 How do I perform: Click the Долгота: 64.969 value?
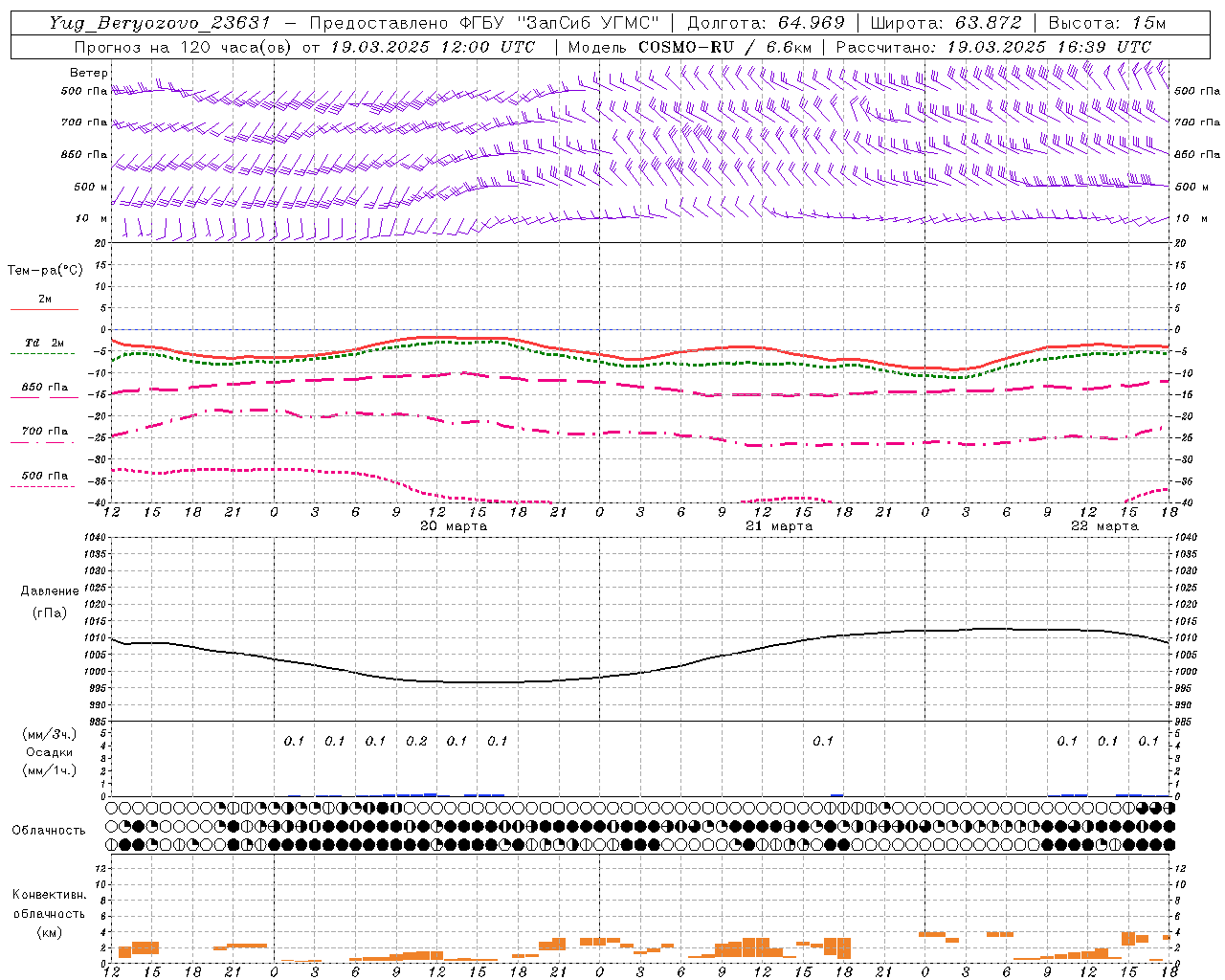(x=766, y=23)
